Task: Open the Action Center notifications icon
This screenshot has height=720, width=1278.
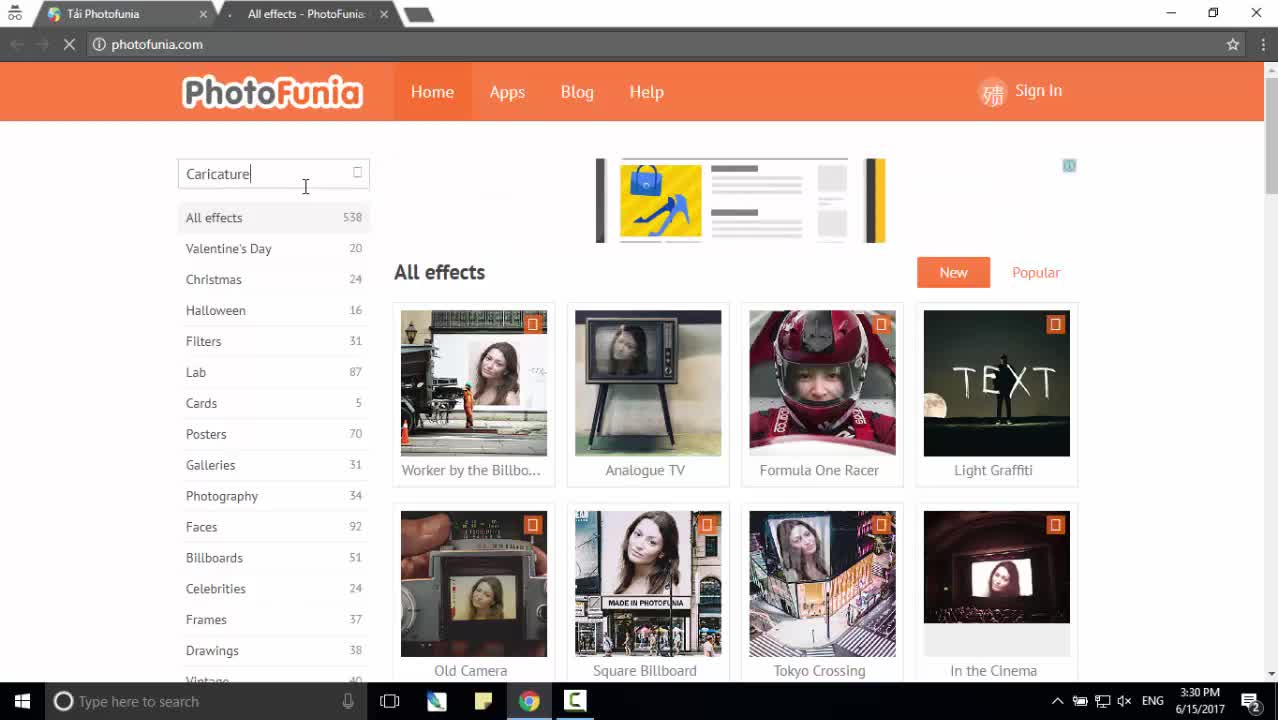Action: (1250, 701)
